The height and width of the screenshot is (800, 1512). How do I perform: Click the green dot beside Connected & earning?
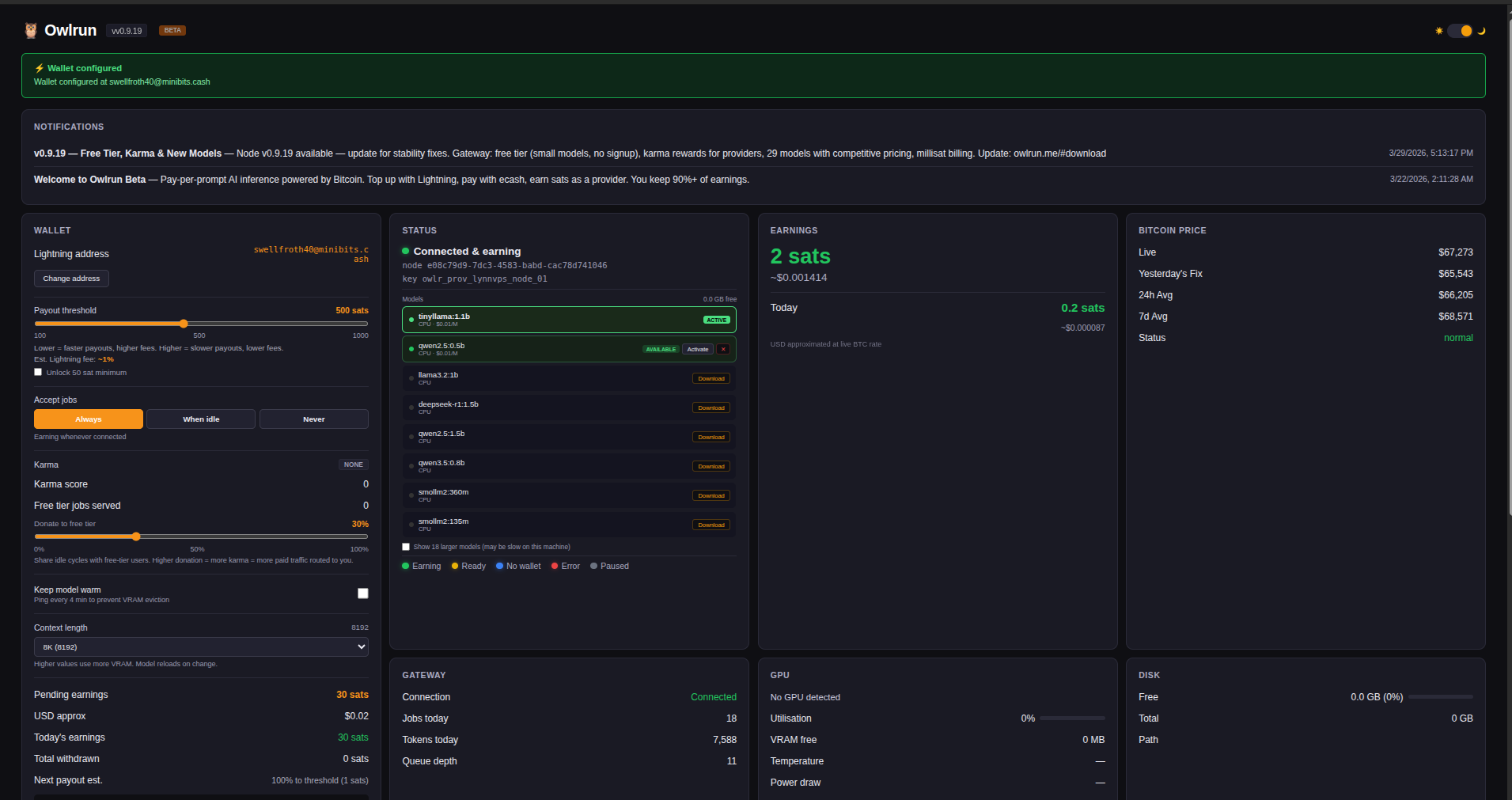406,251
